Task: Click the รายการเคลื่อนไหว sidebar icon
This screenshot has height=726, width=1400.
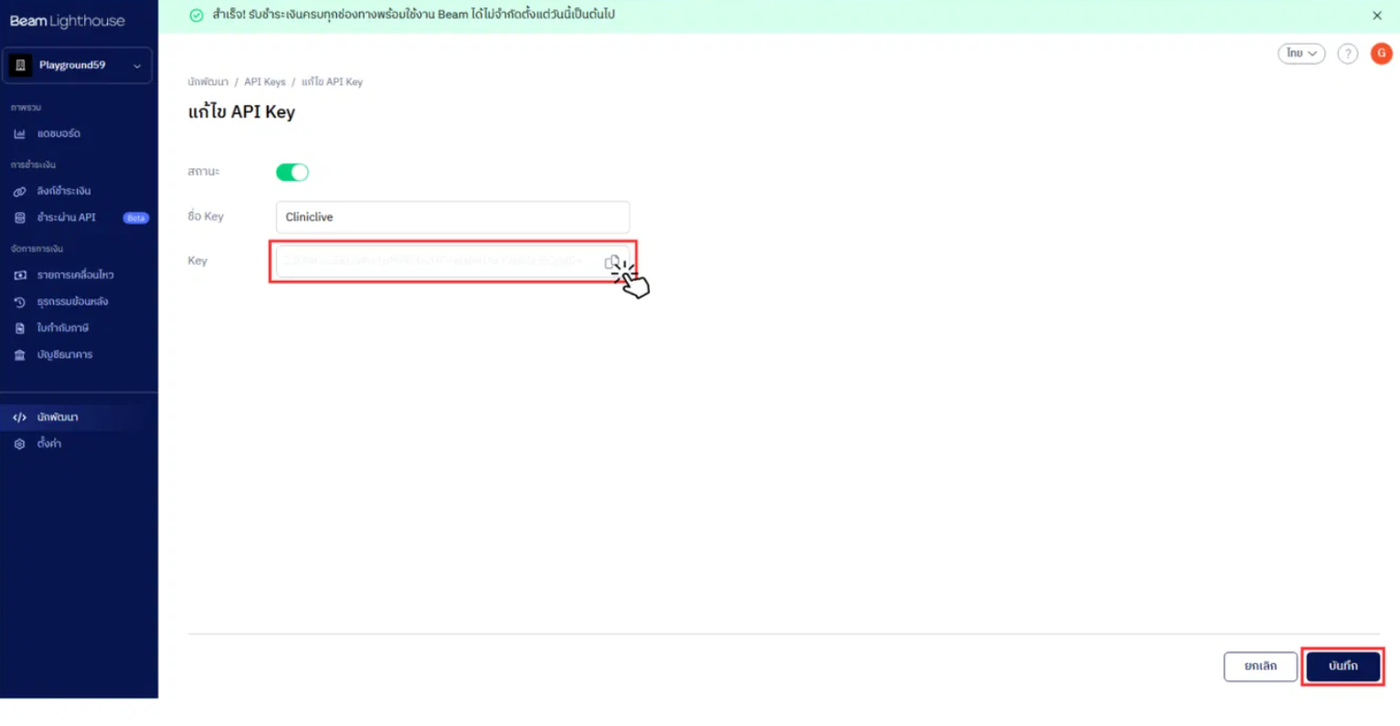Action: (x=20, y=275)
